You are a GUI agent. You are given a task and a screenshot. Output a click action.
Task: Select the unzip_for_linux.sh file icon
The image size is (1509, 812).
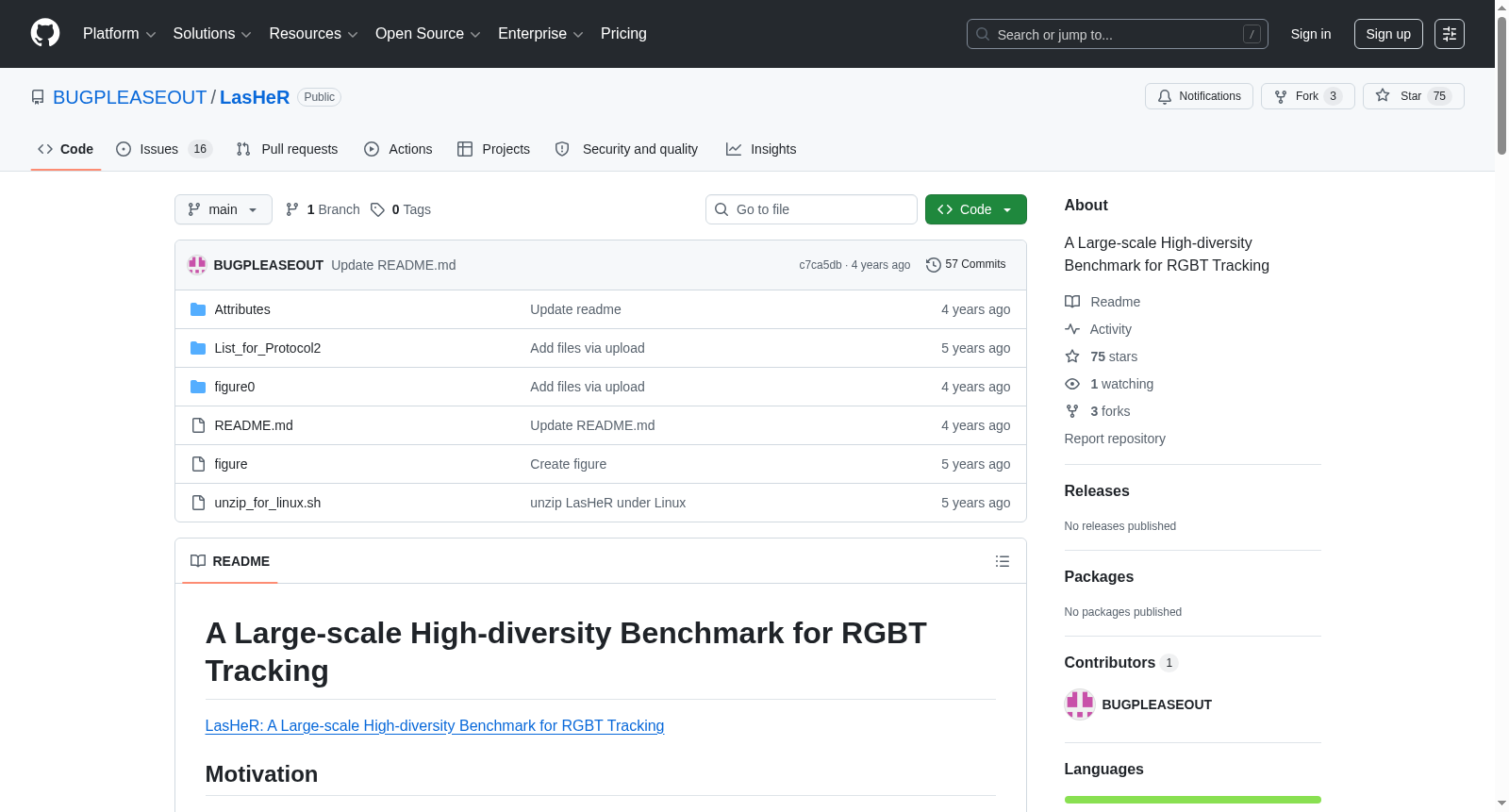(198, 503)
